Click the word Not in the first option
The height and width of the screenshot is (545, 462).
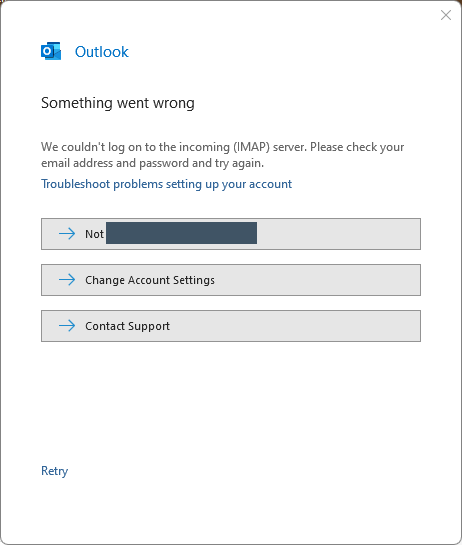click(x=94, y=234)
